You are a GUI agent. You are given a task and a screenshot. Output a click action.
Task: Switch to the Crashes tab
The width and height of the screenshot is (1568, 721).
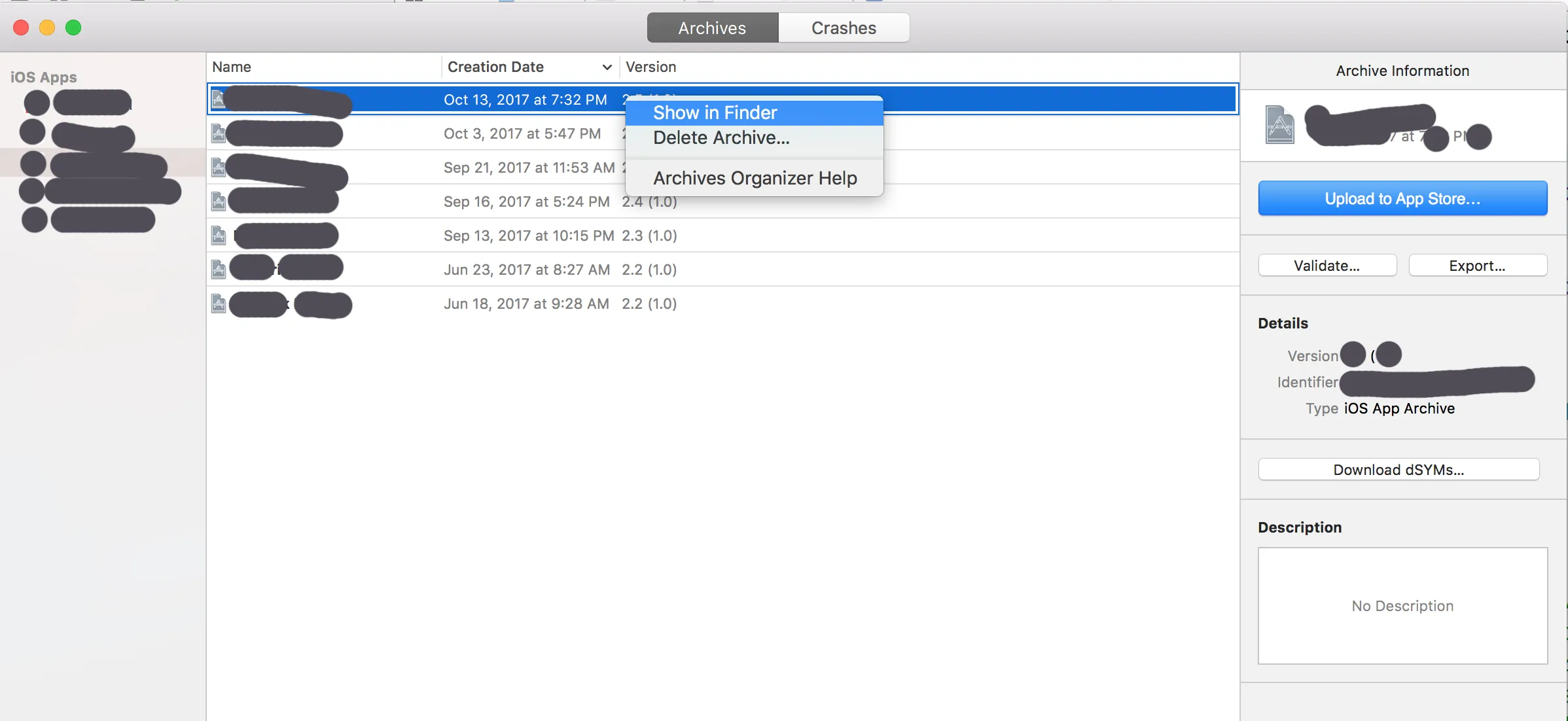(843, 28)
